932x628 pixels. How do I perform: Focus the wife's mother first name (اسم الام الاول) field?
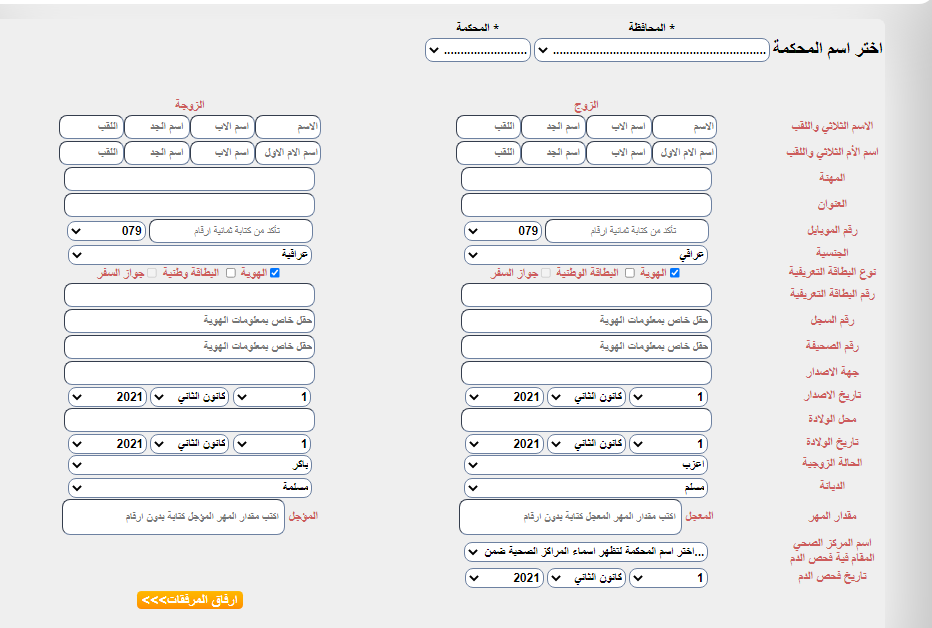288,153
